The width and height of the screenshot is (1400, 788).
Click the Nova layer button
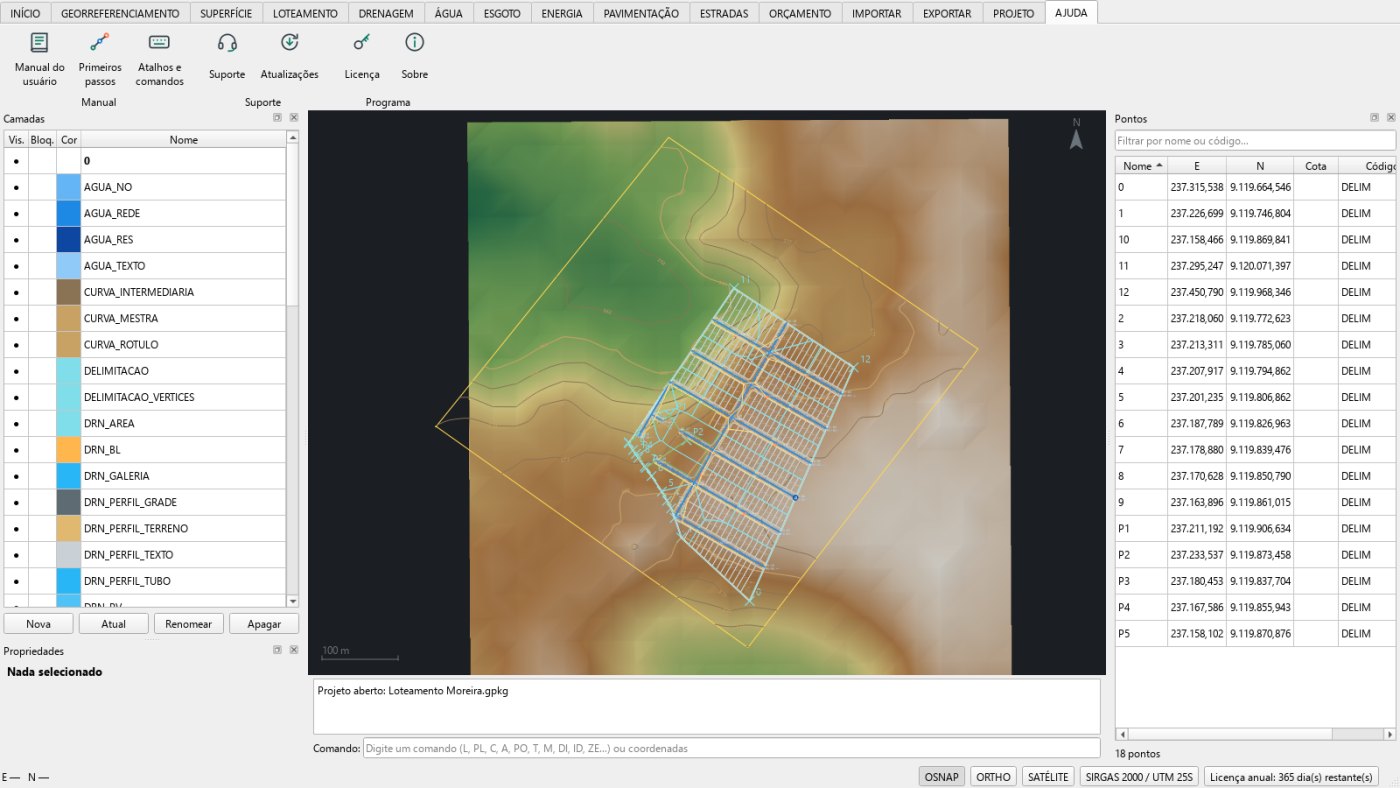[x=39, y=624]
